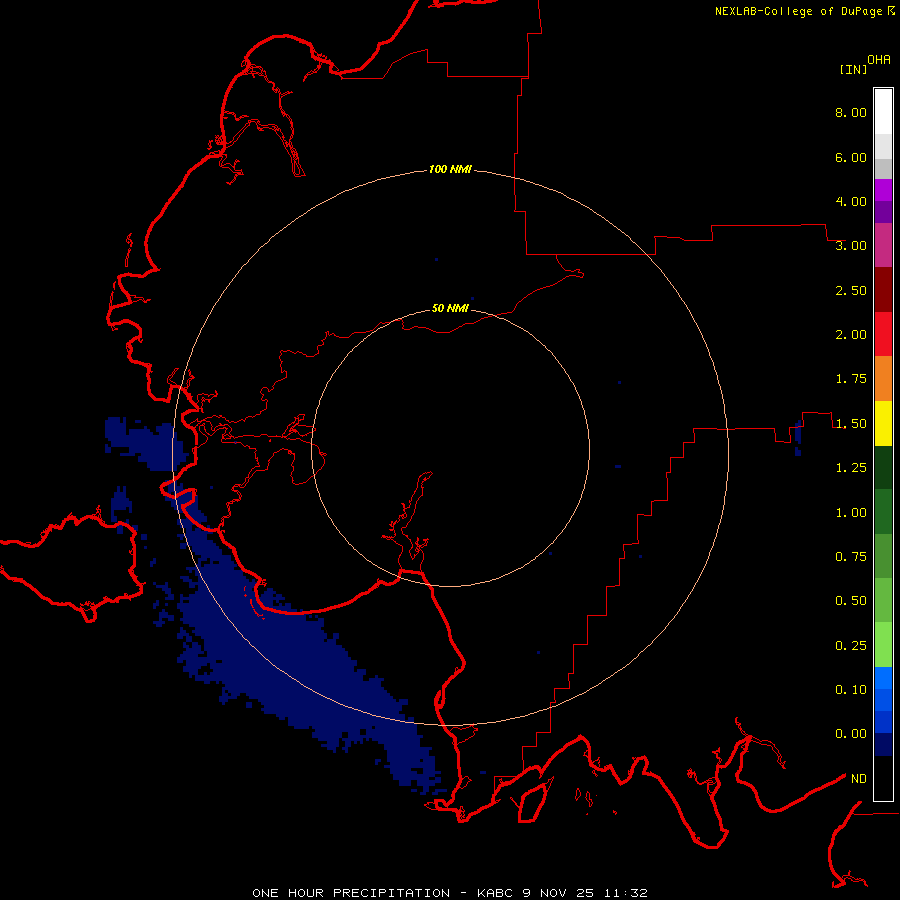
Task: Click the 2.00 legend value
Action: (851, 335)
